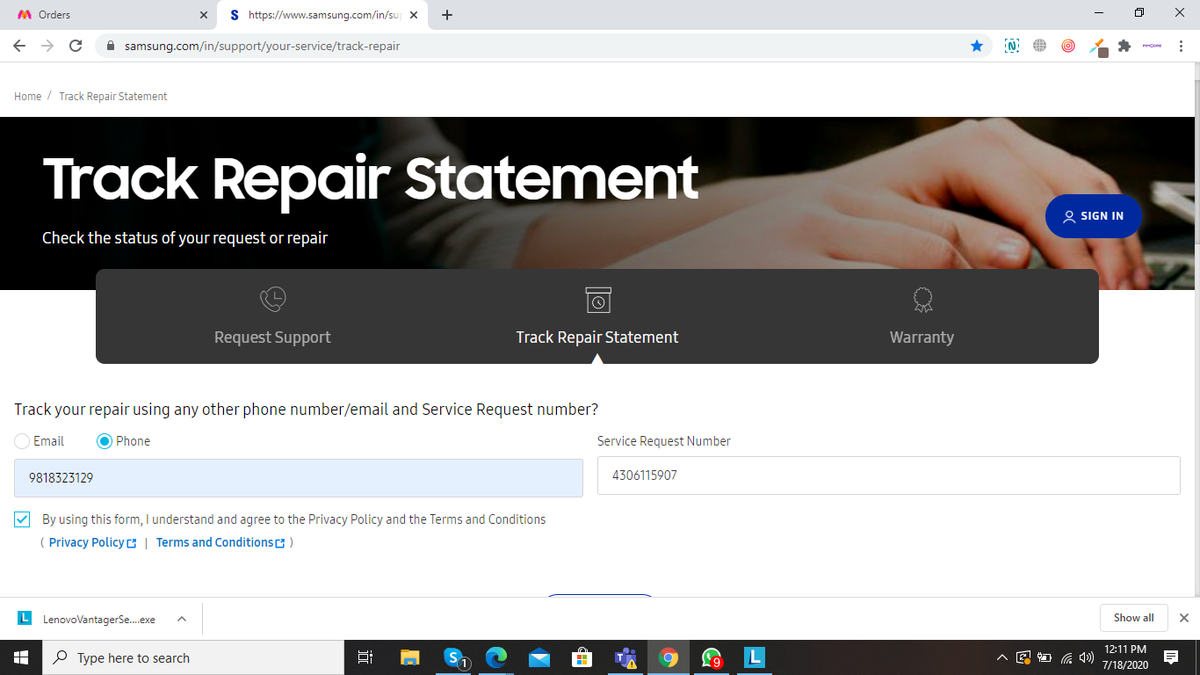View site security lock information
The width and height of the screenshot is (1200, 675).
(110, 46)
